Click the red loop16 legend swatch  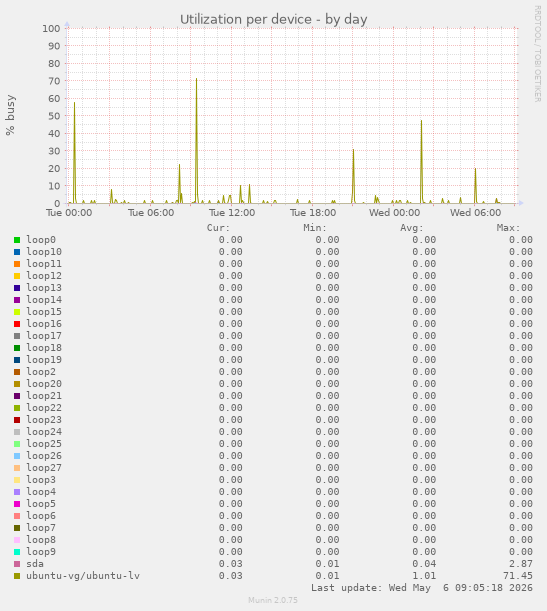[17, 324]
